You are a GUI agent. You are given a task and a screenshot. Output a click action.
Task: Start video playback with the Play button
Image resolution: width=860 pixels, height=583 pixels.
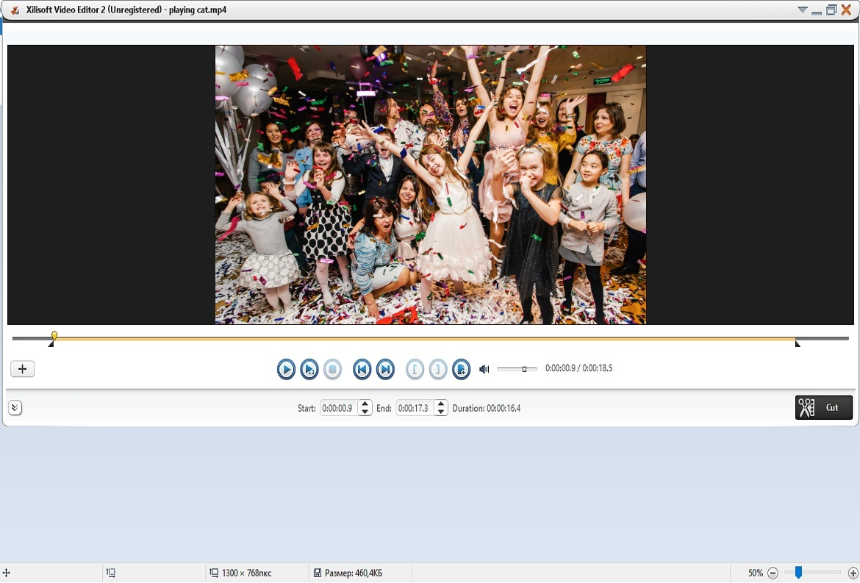coord(286,369)
